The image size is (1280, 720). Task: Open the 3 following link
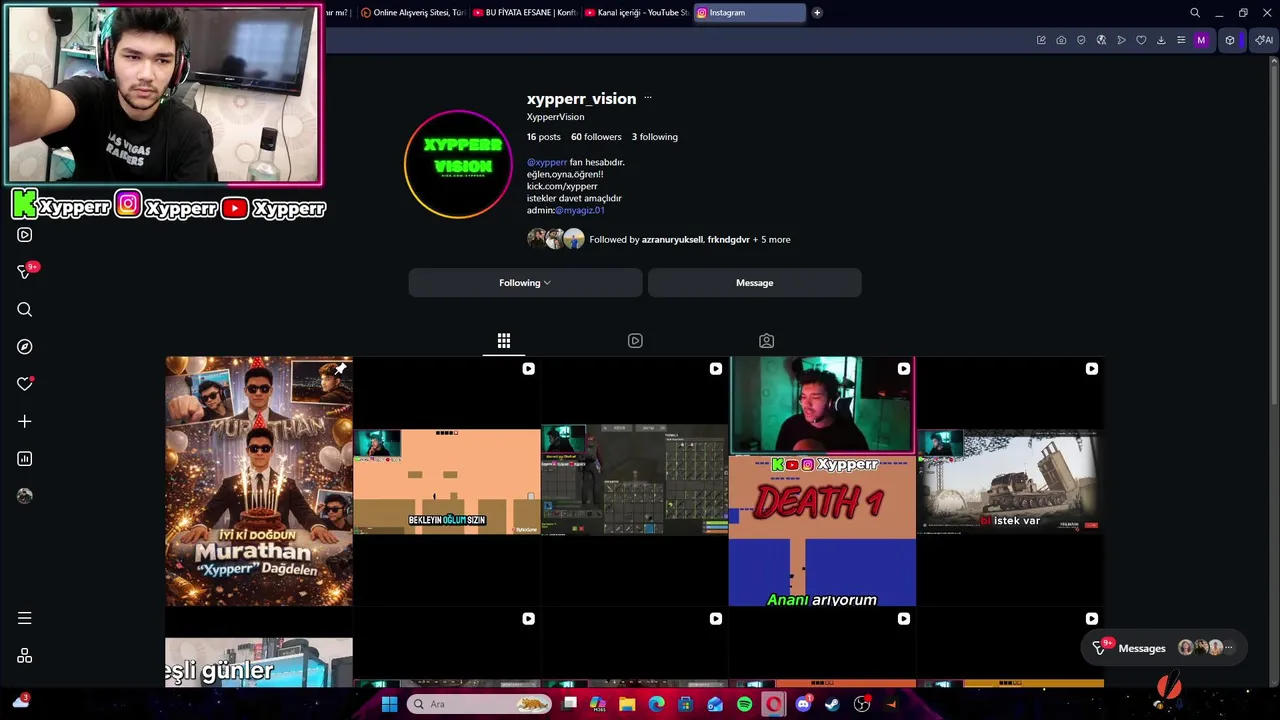point(655,137)
